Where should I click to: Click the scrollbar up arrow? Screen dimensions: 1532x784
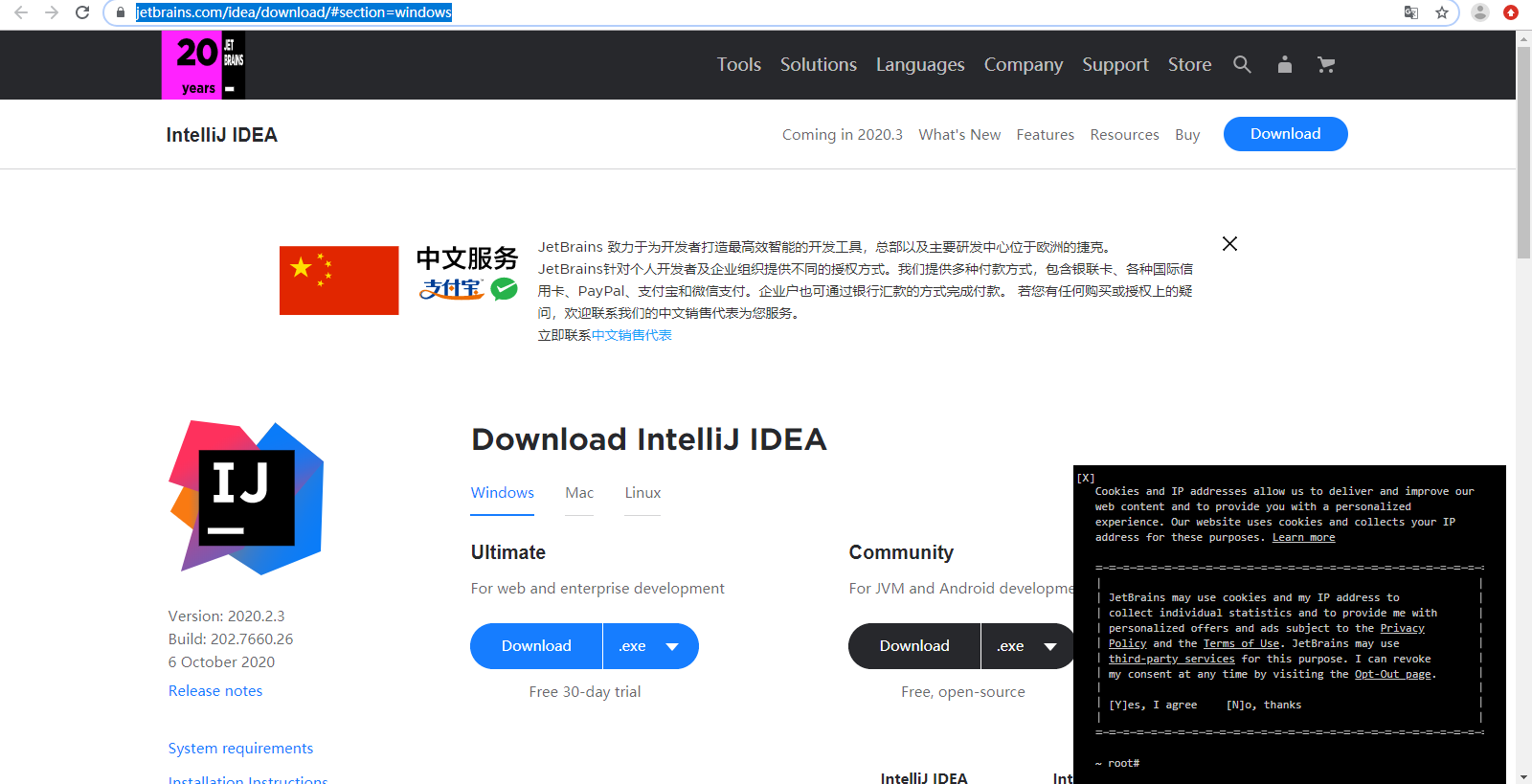[x=1523, y=38]
